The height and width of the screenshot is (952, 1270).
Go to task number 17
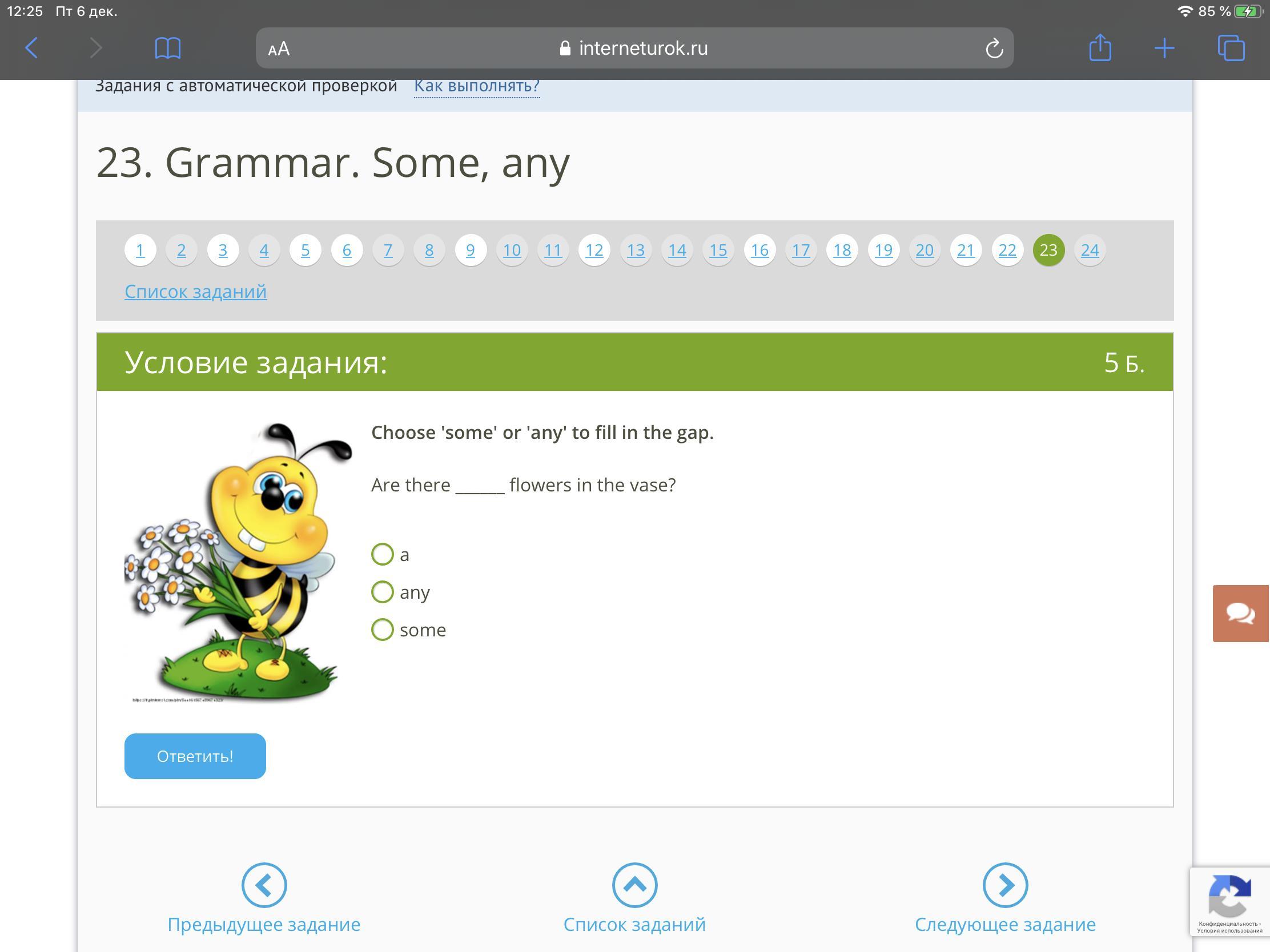[801, 249]
